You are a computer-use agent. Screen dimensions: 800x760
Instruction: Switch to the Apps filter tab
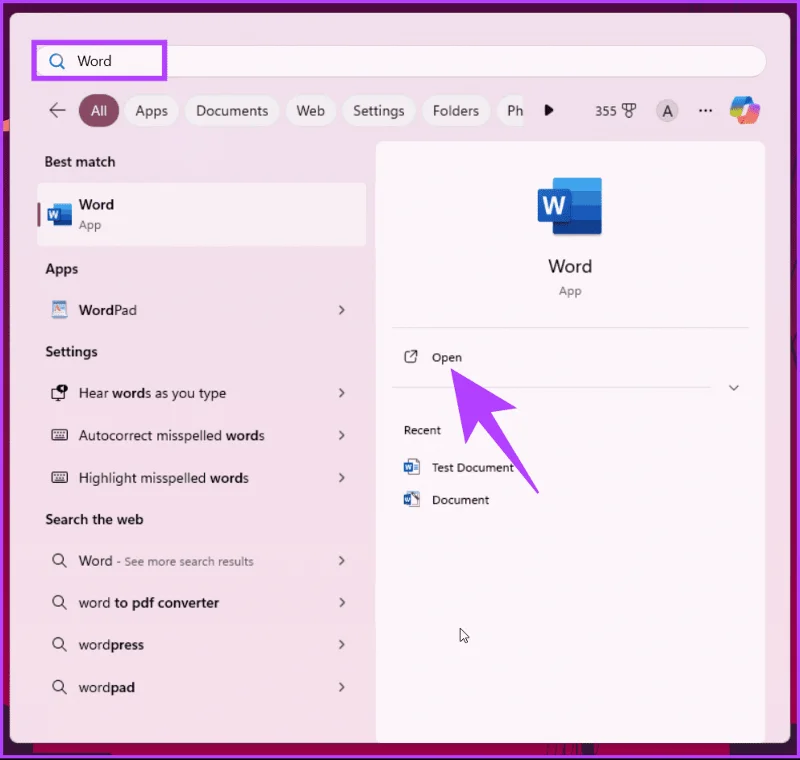[152, 111]
